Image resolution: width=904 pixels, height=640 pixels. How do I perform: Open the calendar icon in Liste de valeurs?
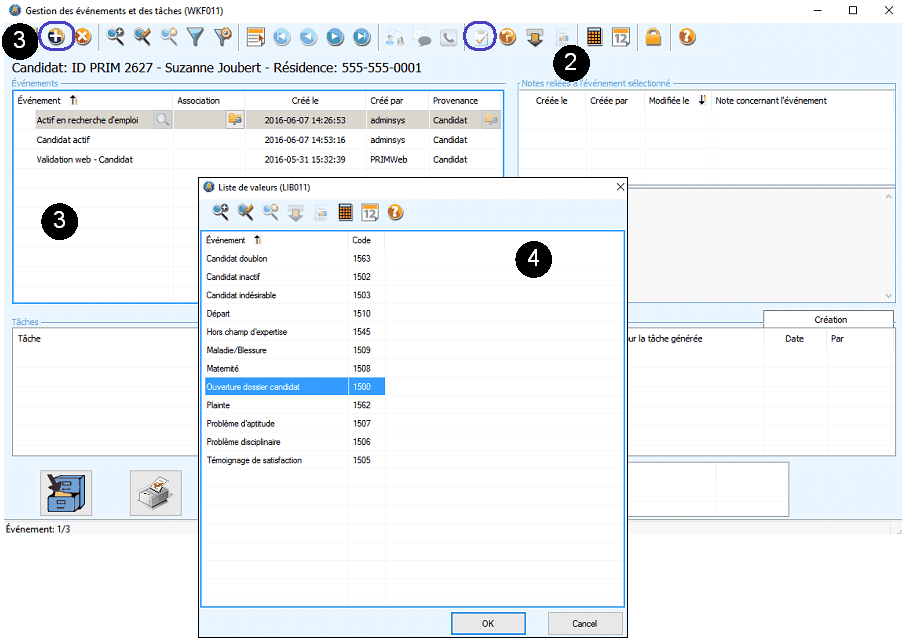pyautogui.click(x=369, y=211)
